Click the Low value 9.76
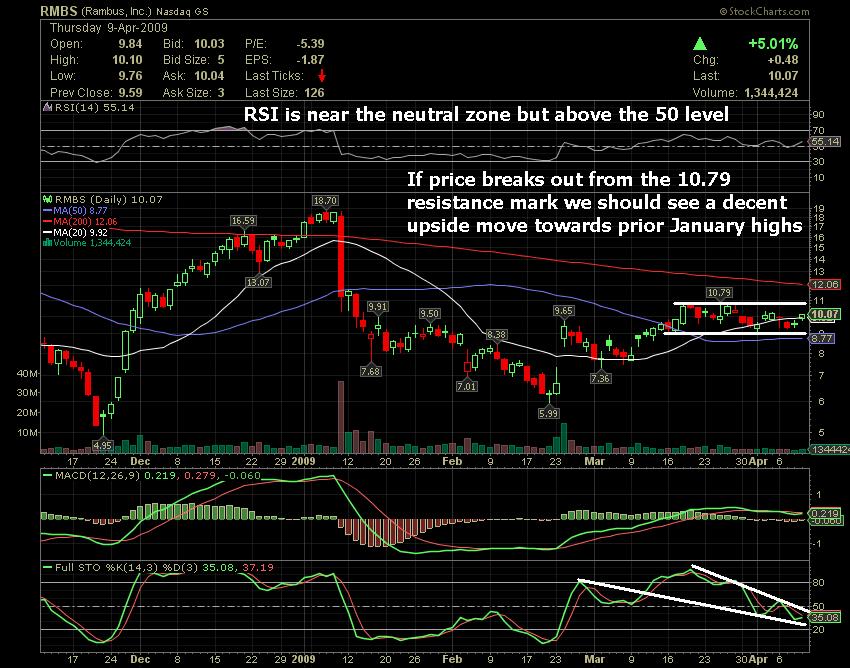Viewport: 850px width, 668px height. click(x=130, y=76)
